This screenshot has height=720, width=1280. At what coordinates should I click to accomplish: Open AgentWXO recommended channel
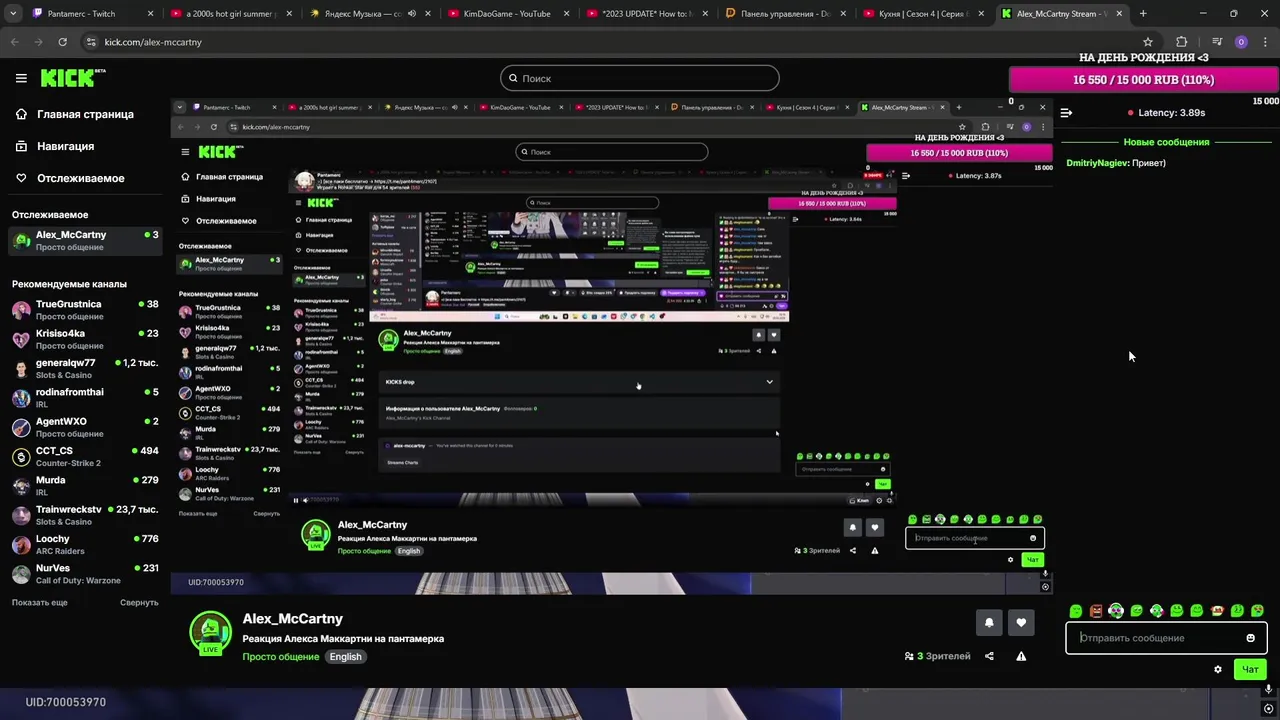click(84, 427)
